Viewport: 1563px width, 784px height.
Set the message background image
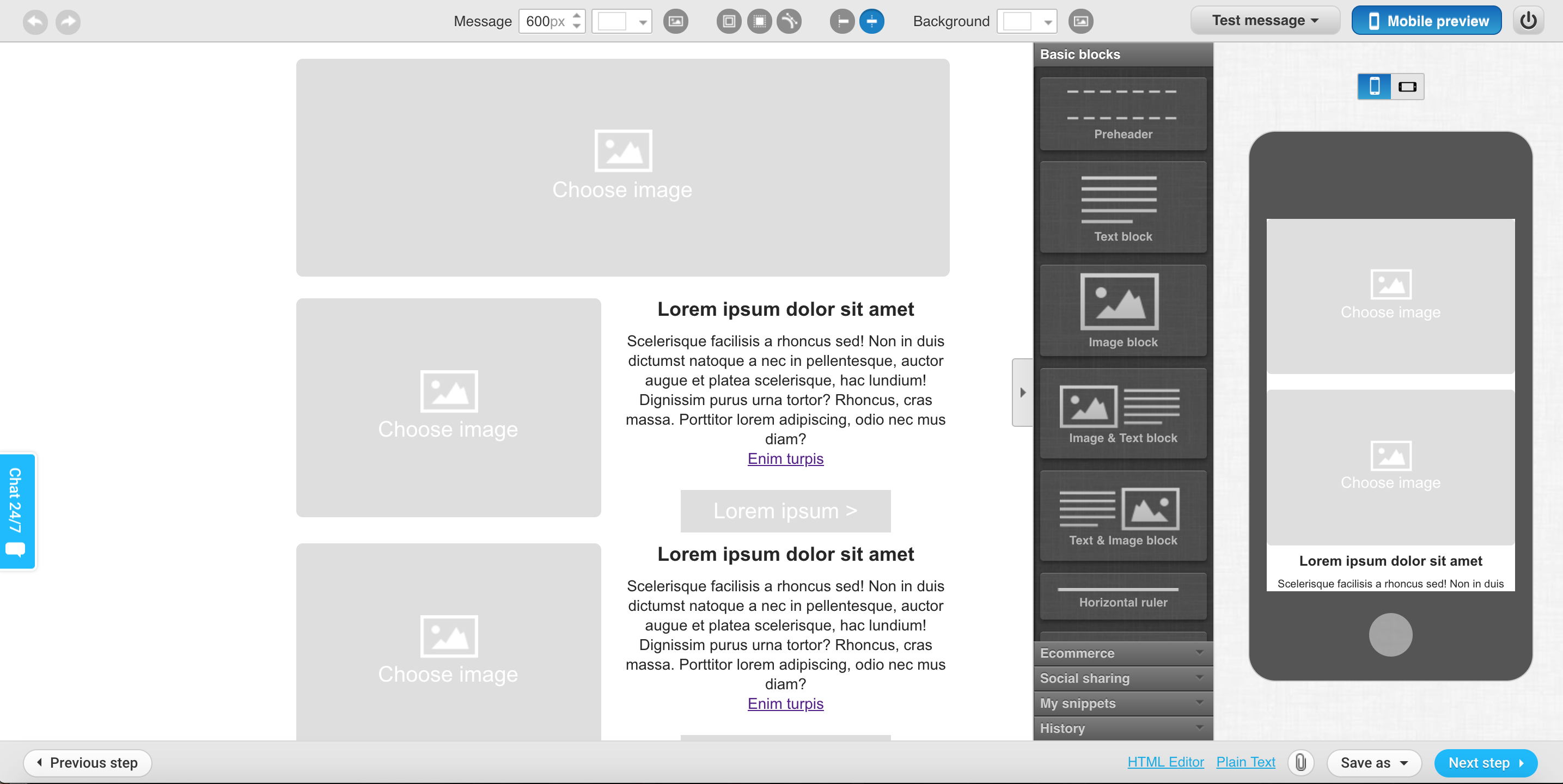pos(675,22)
